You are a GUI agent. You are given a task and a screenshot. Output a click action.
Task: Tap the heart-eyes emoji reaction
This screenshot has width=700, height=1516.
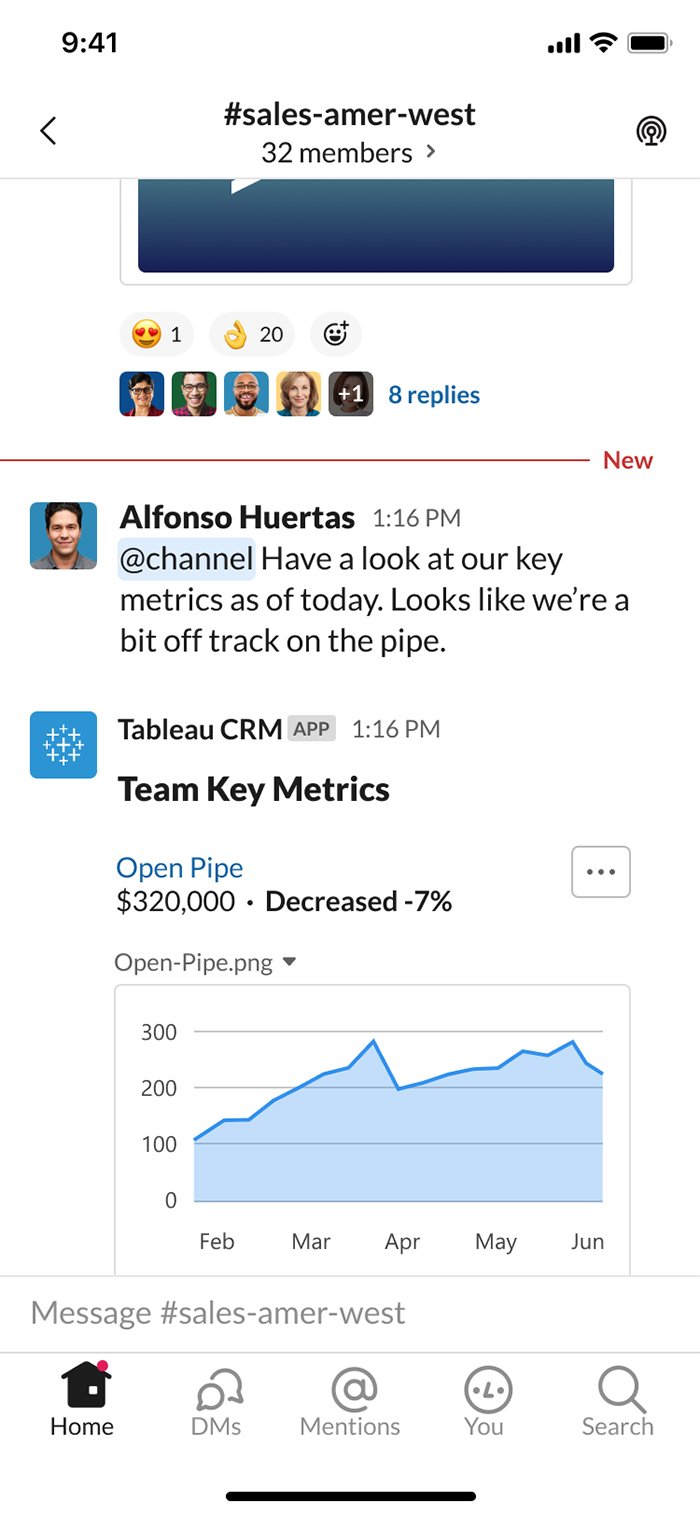pyautogui.click(x=156, y=334)
